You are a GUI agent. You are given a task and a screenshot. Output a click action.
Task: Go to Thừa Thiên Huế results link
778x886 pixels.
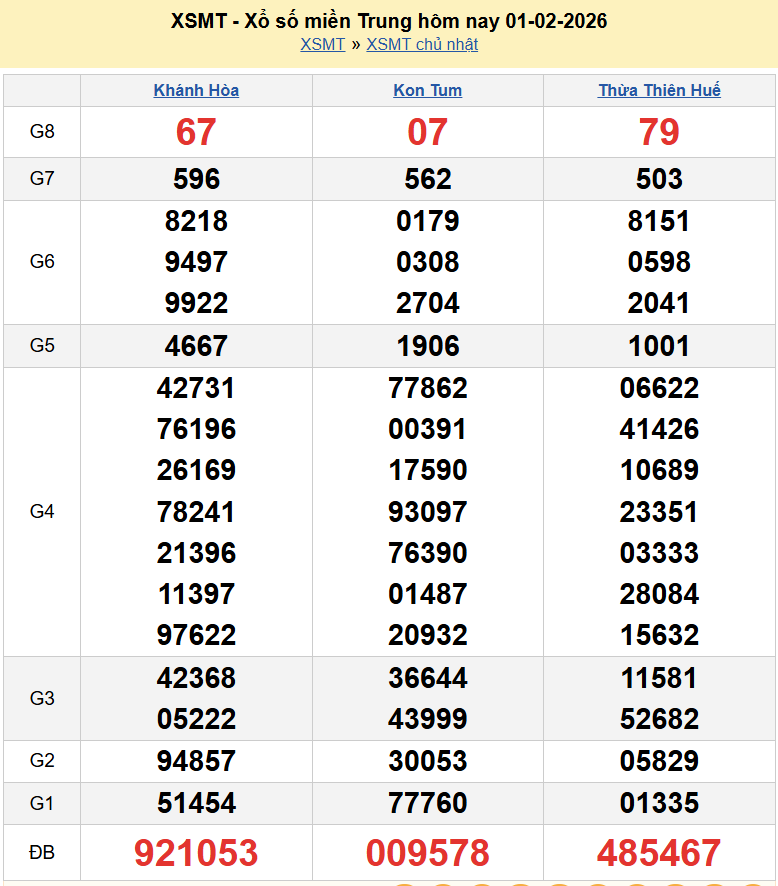coord(659,90)
